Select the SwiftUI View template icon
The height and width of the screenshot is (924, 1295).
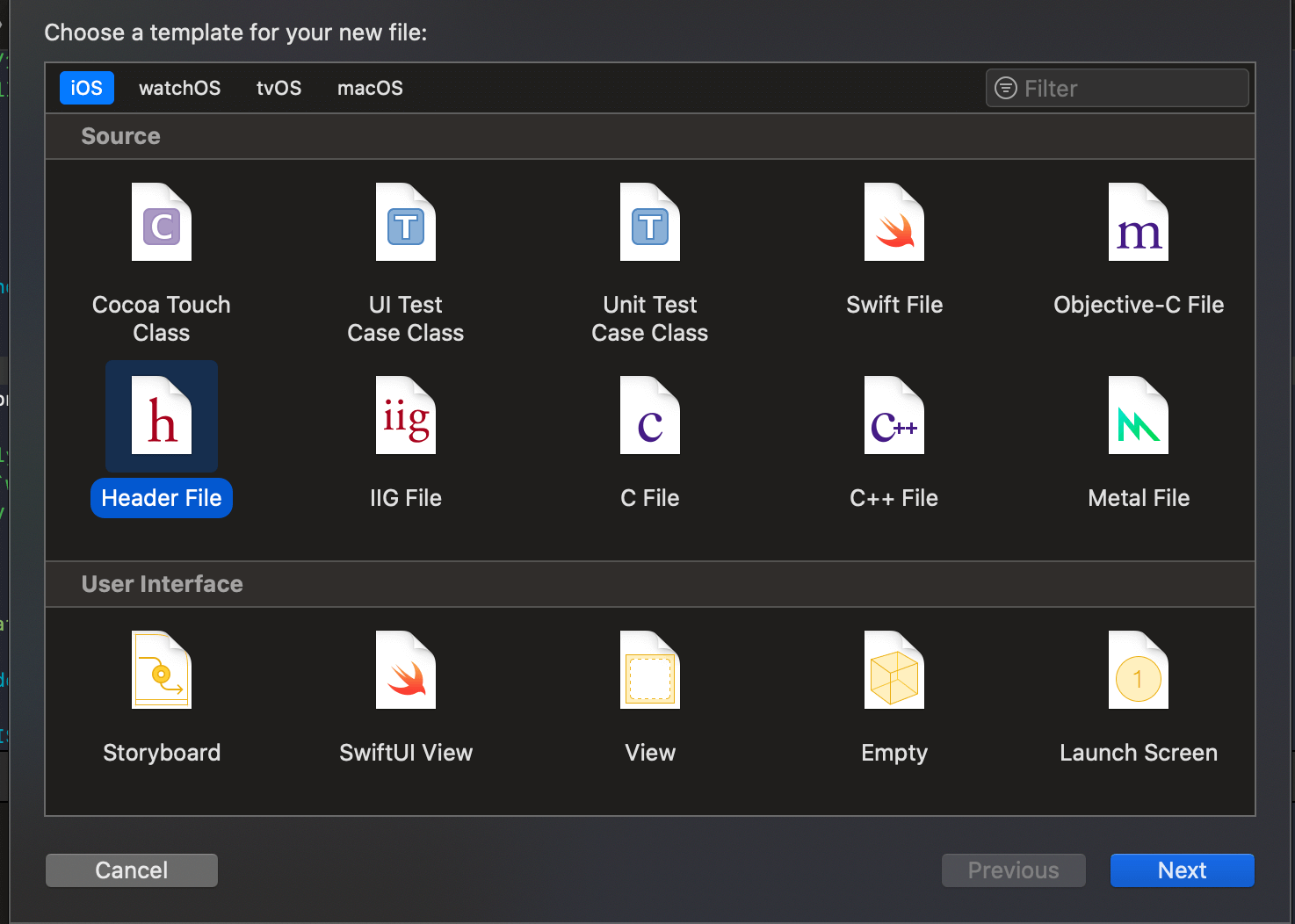(x=406, y=670)
